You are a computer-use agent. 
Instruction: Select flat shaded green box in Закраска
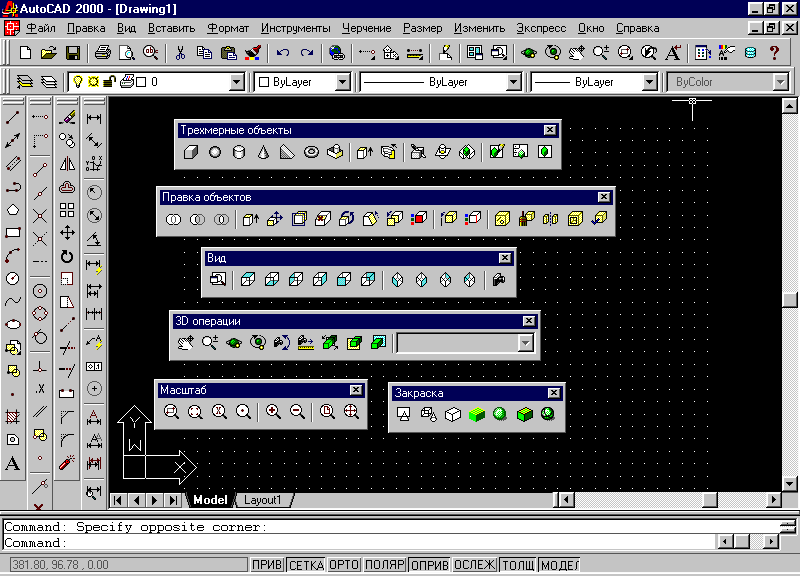[x=476, y=414]
